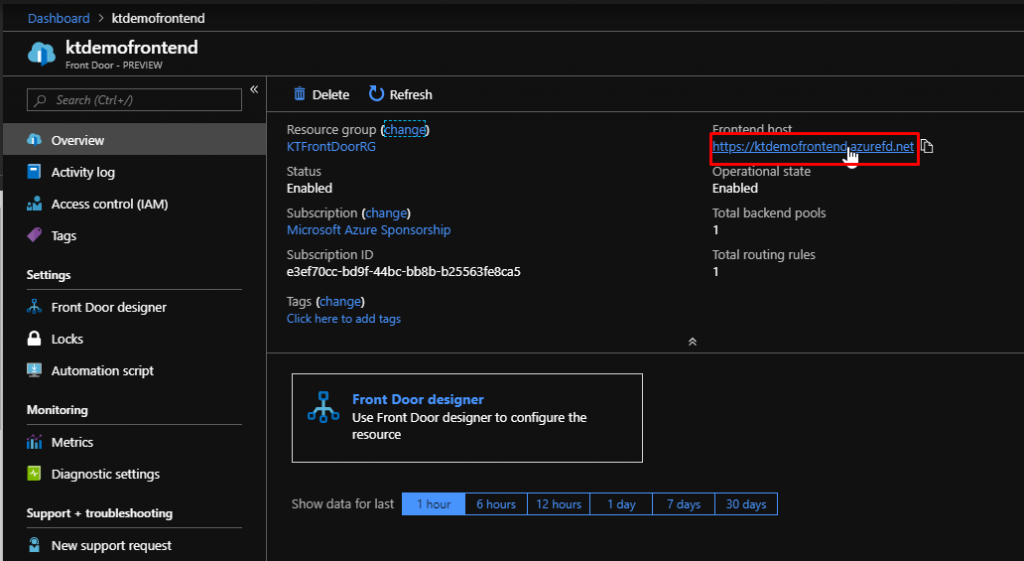Click the Delete button label
1024x561 pixels.
tap(330, 95)
